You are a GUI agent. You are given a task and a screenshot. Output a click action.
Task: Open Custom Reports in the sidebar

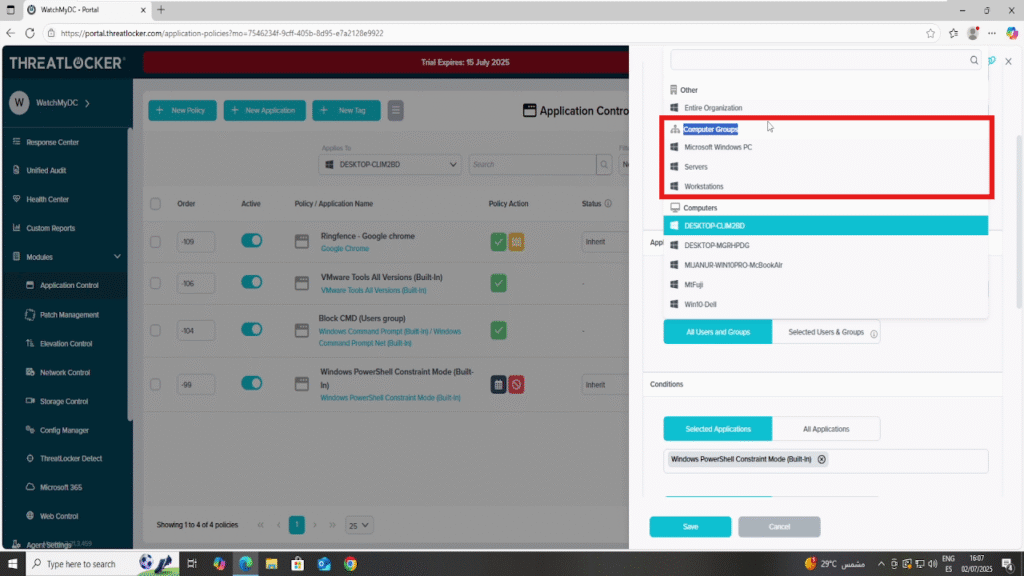tap(50, 228)
